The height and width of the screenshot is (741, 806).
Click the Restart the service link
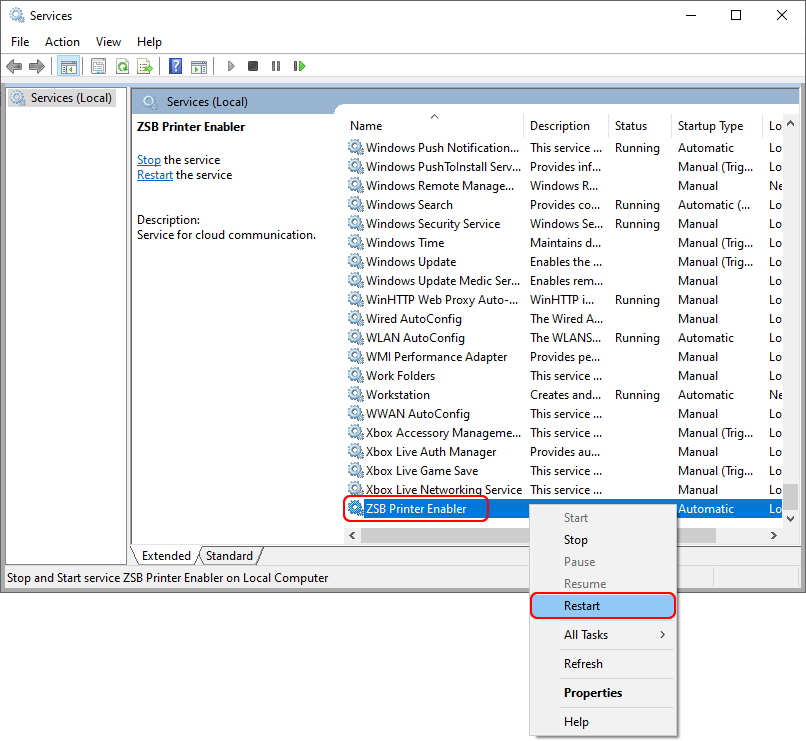pyautogui.click(x=155, y=174)
